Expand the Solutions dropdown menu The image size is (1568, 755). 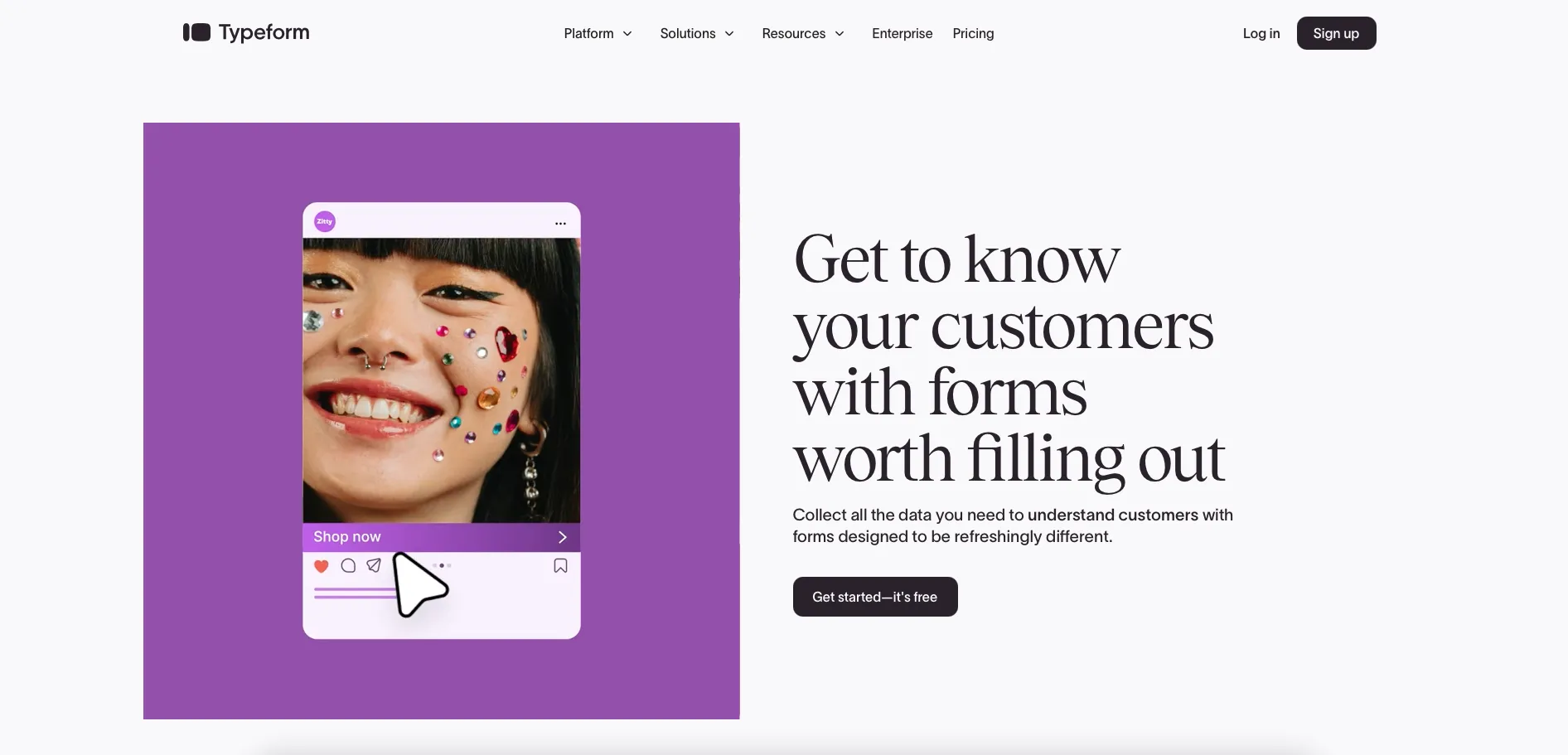pos(697,33)
